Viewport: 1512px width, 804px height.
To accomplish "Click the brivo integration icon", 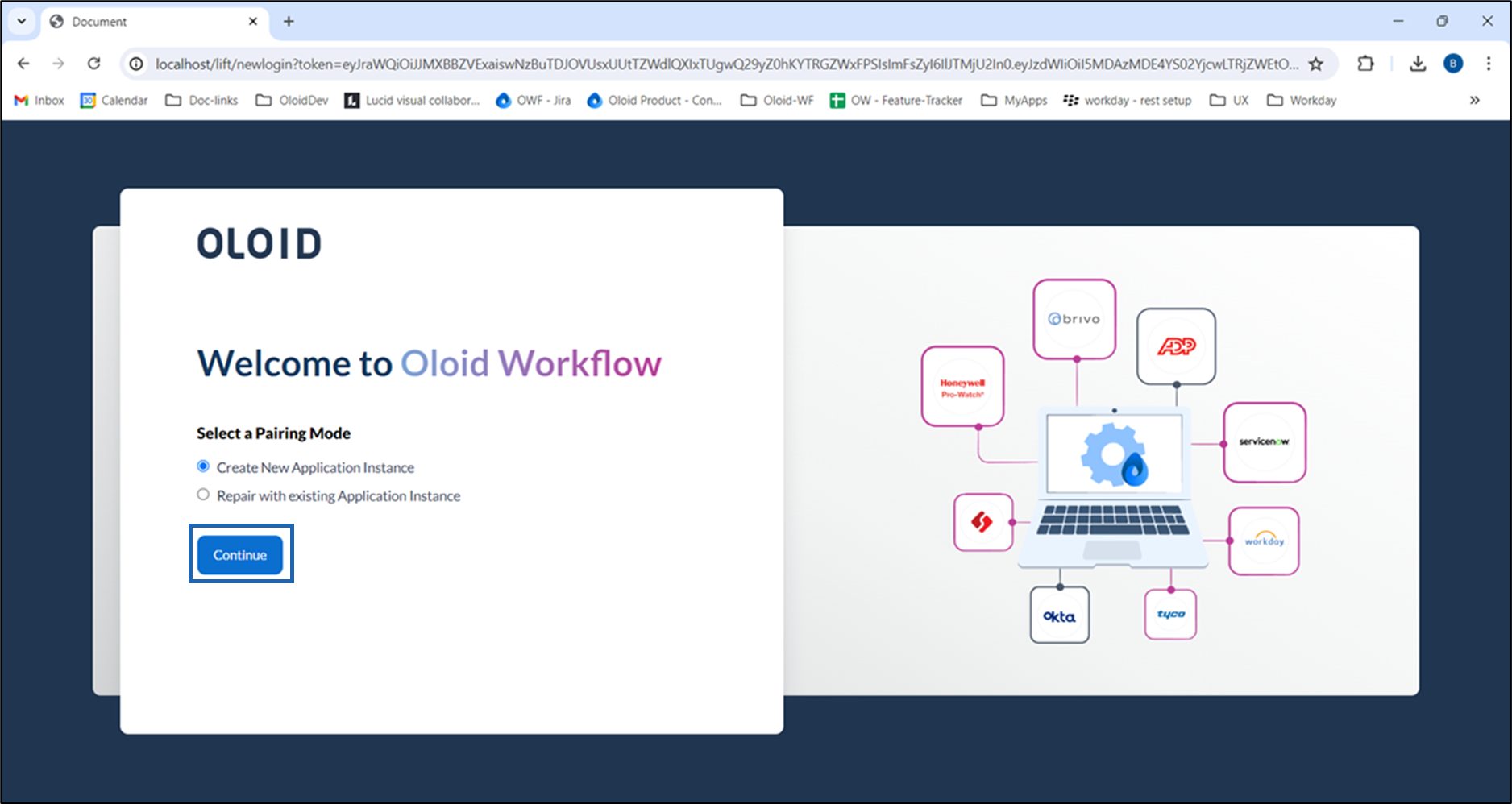I will tap(1074, 319).
